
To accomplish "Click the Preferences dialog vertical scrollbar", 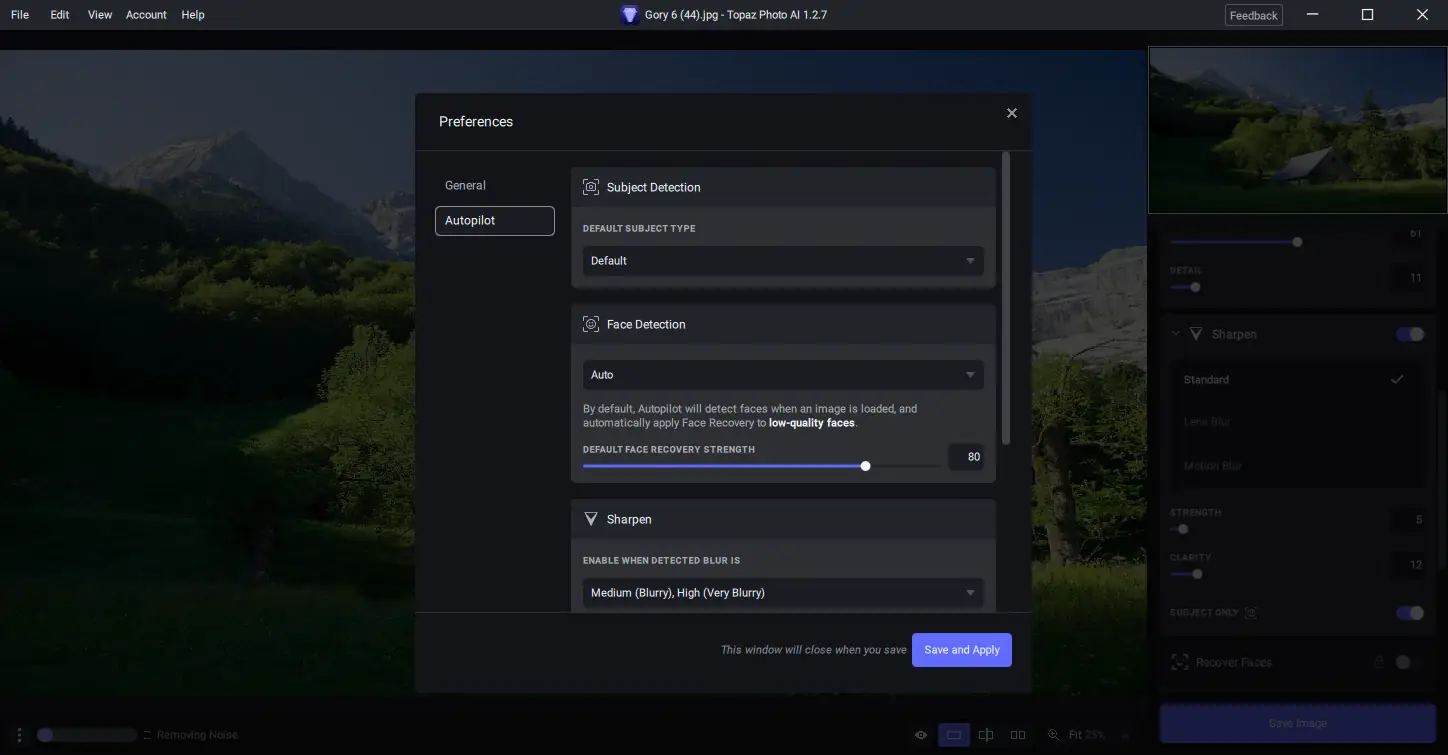I will [1006, 298].
